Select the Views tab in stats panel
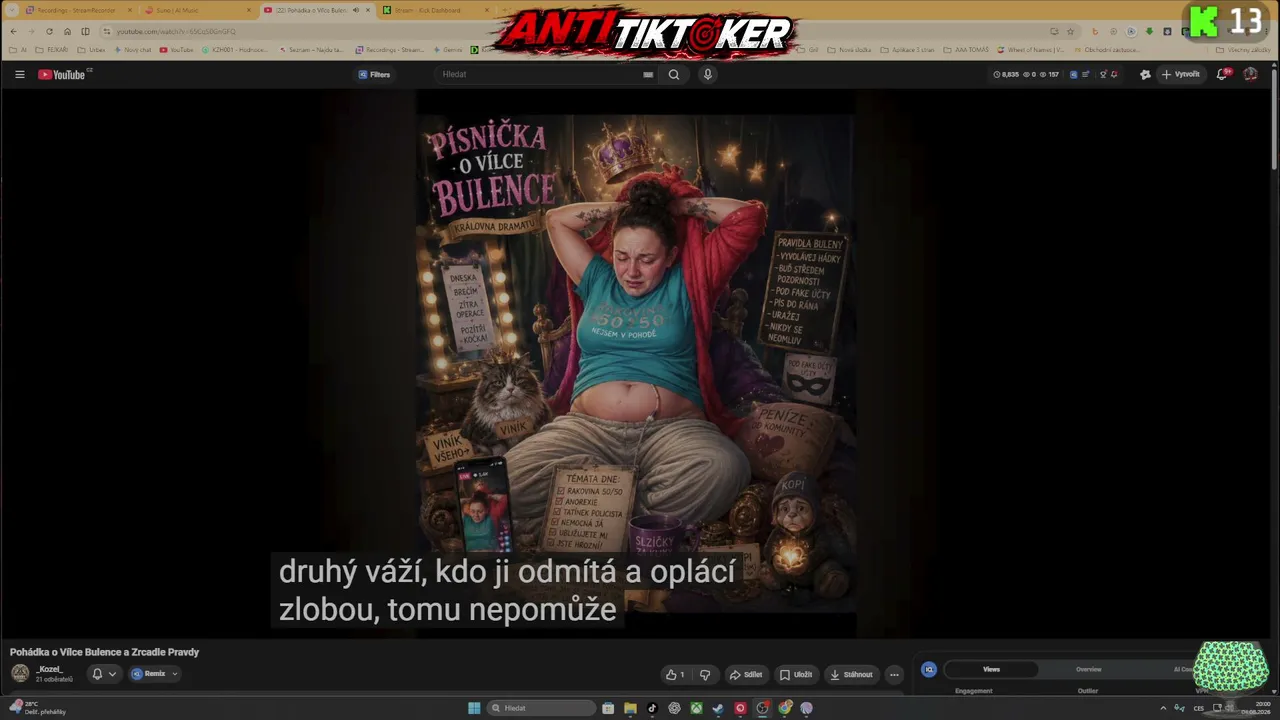Image resolution: width=1280 pixels, height=720 pixels. click(991, 669)
